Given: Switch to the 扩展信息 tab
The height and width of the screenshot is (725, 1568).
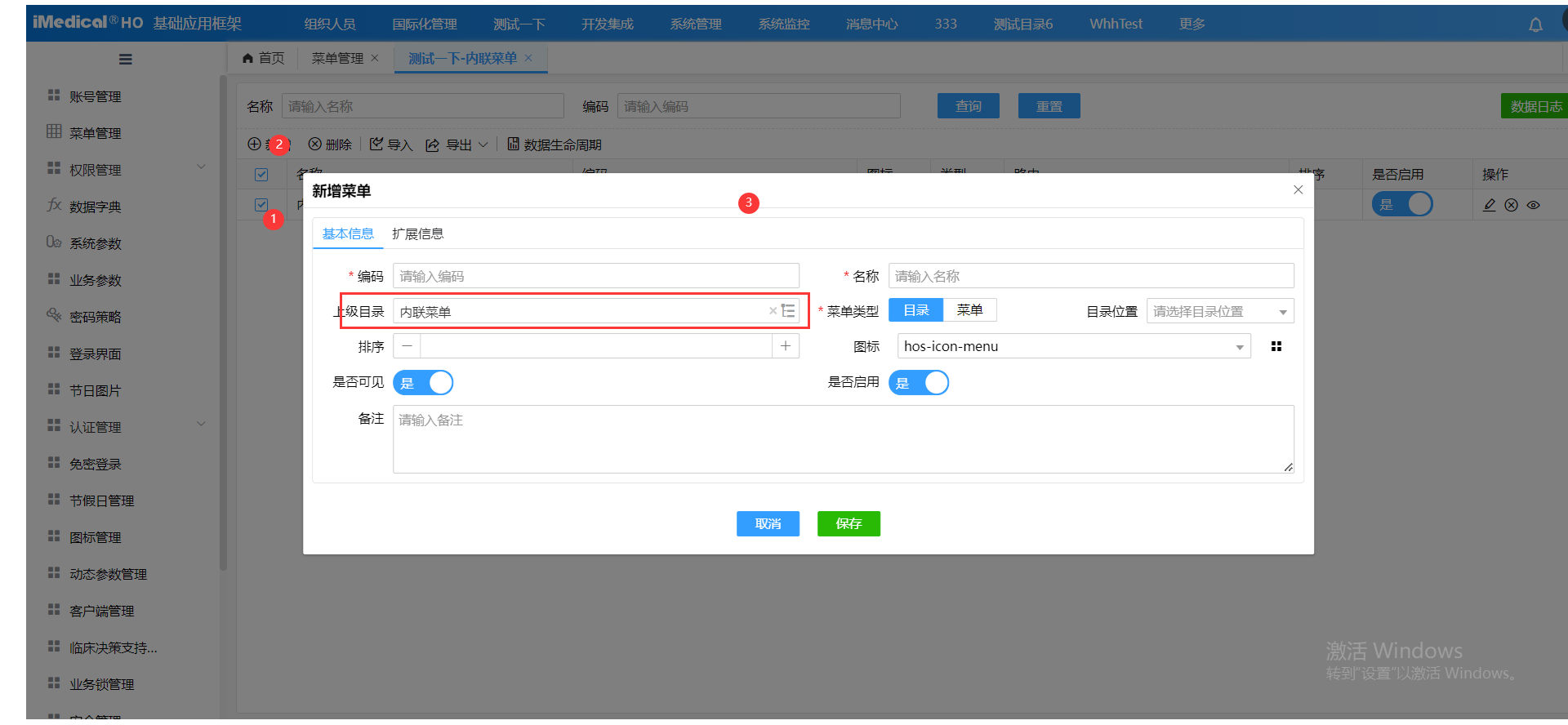Looking at the screenshot, I should pyautogui.click(x=417, y=234).
